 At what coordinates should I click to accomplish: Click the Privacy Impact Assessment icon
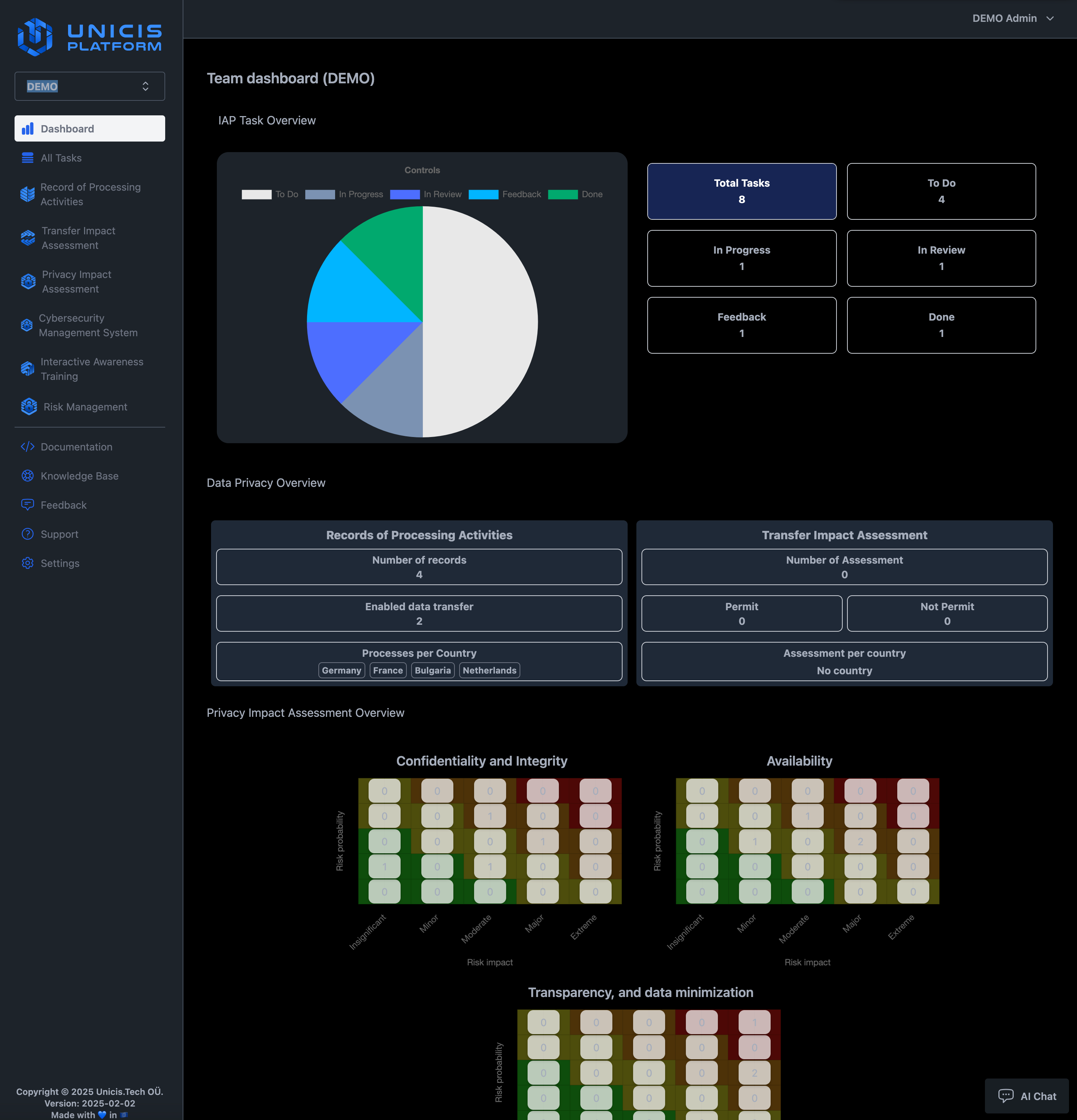pyautogui.click(x=28, y=282)
